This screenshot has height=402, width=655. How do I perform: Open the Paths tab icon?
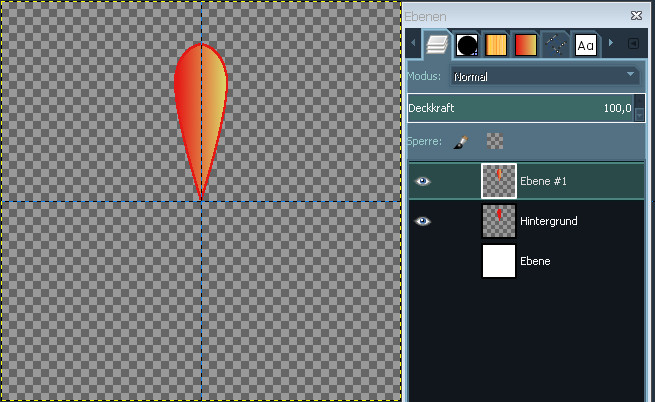pyautogui.click(x=556, y=44)
